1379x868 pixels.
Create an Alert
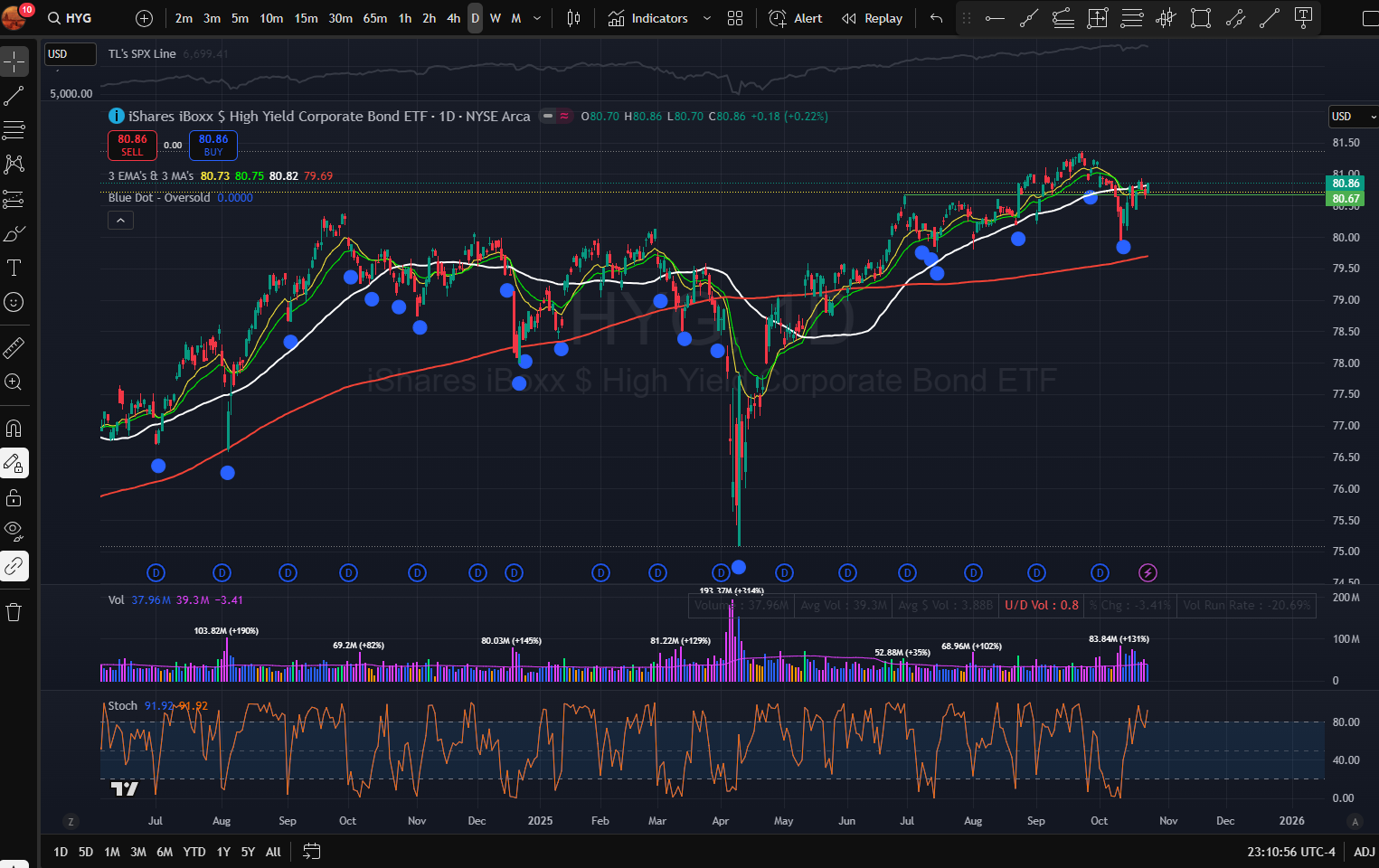pos(796,18)
